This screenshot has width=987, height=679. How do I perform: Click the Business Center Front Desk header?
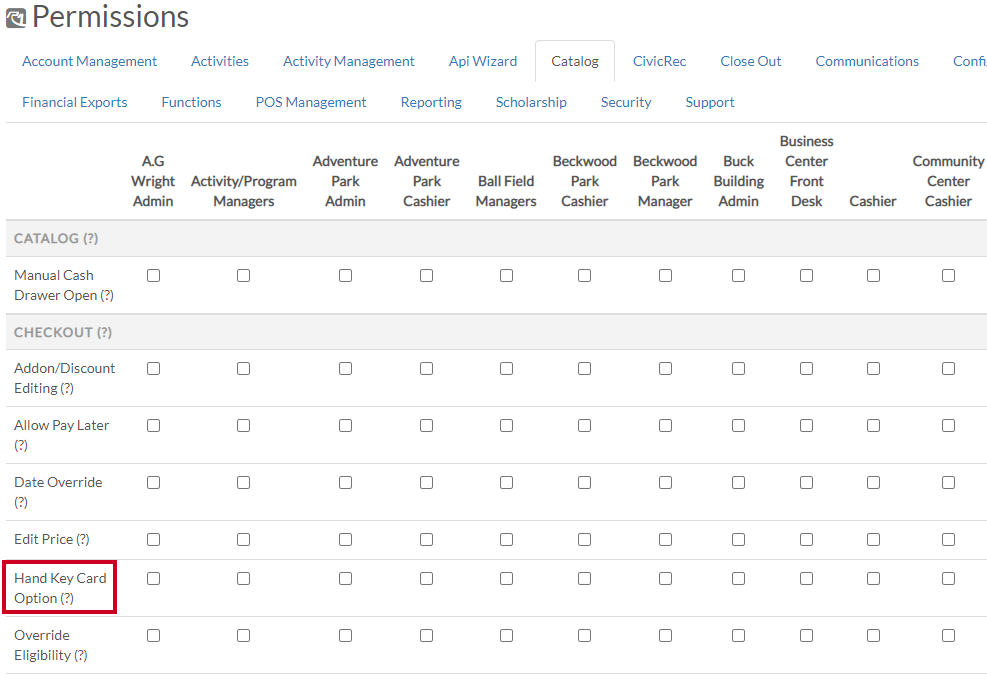[806, 171]
